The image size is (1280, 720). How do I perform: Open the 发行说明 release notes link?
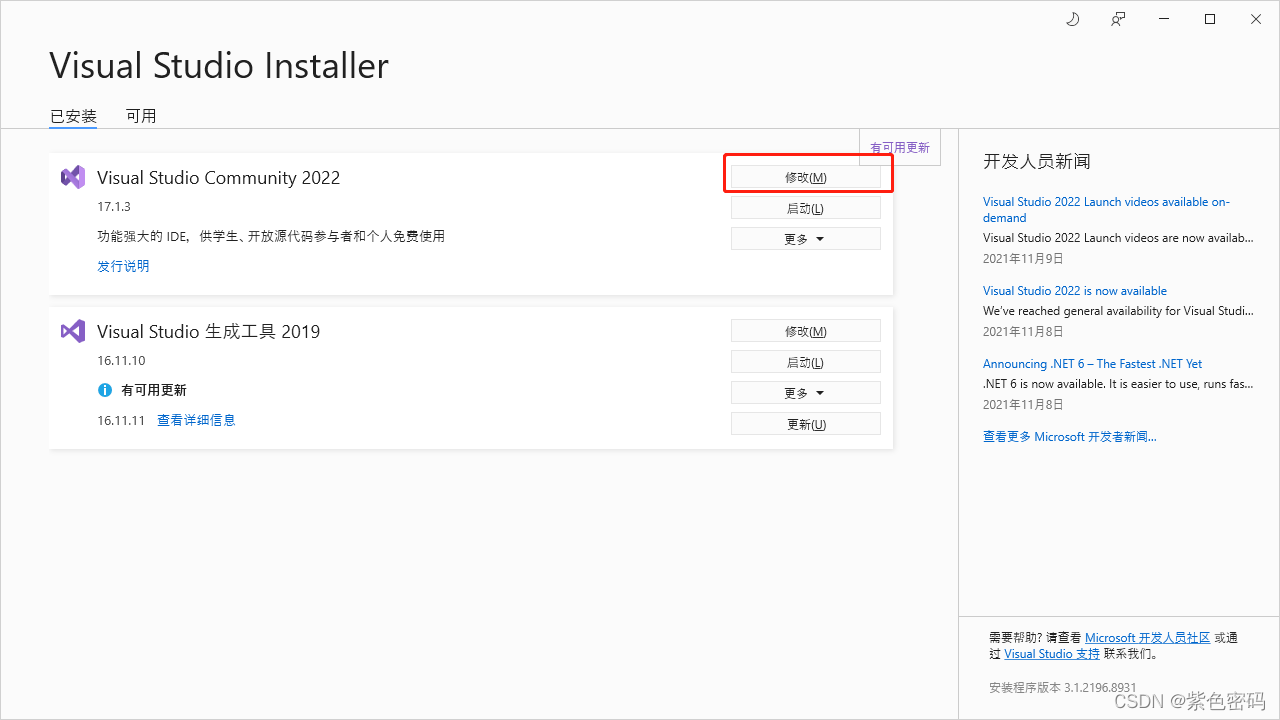pos(123,266)
